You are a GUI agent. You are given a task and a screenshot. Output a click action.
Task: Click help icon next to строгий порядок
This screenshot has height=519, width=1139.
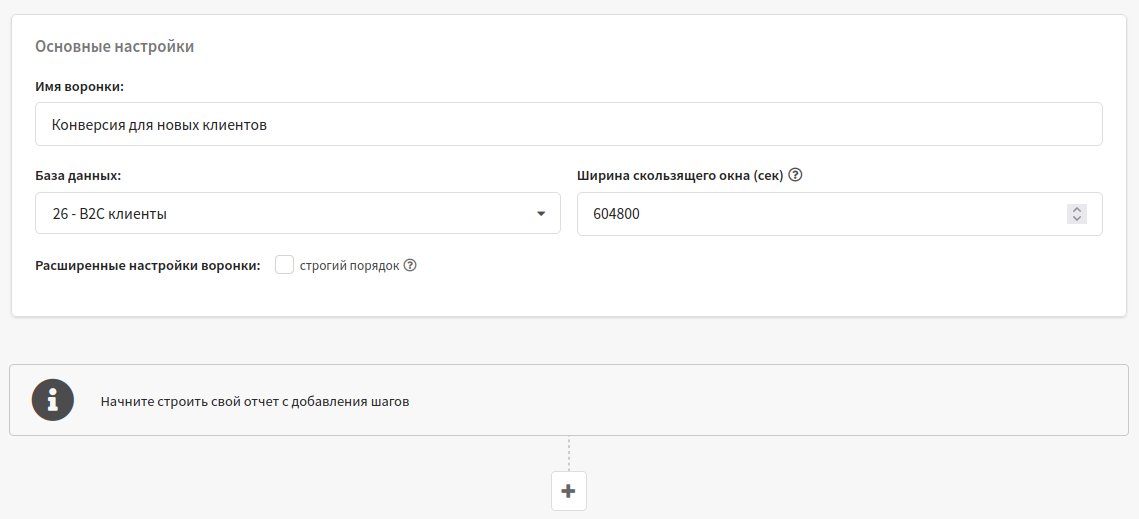click(410, 265)
